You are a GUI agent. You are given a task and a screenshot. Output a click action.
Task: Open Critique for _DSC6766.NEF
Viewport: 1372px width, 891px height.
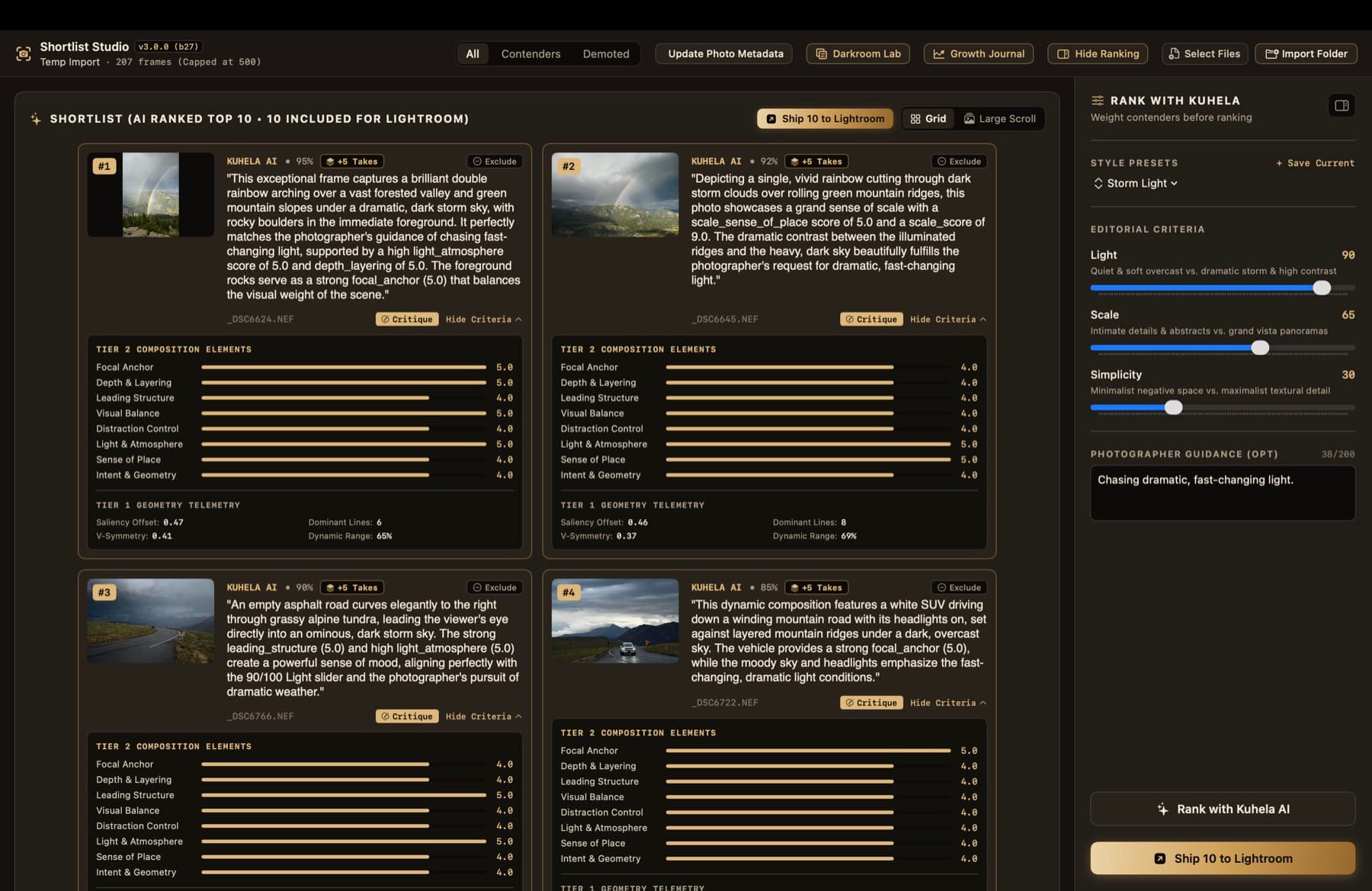point(407,716)
